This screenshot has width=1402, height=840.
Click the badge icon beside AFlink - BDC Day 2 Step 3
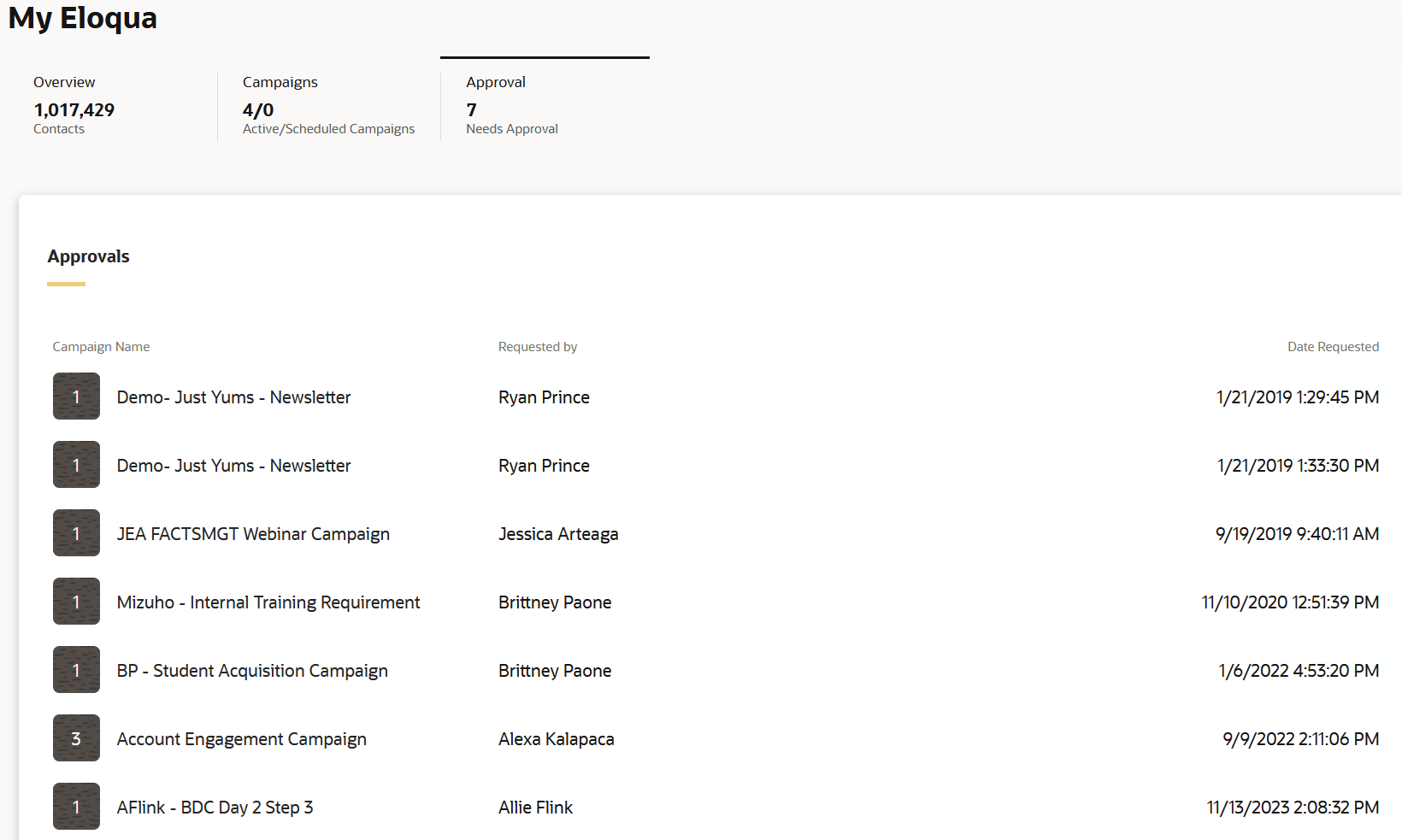(x=76, y=807)
